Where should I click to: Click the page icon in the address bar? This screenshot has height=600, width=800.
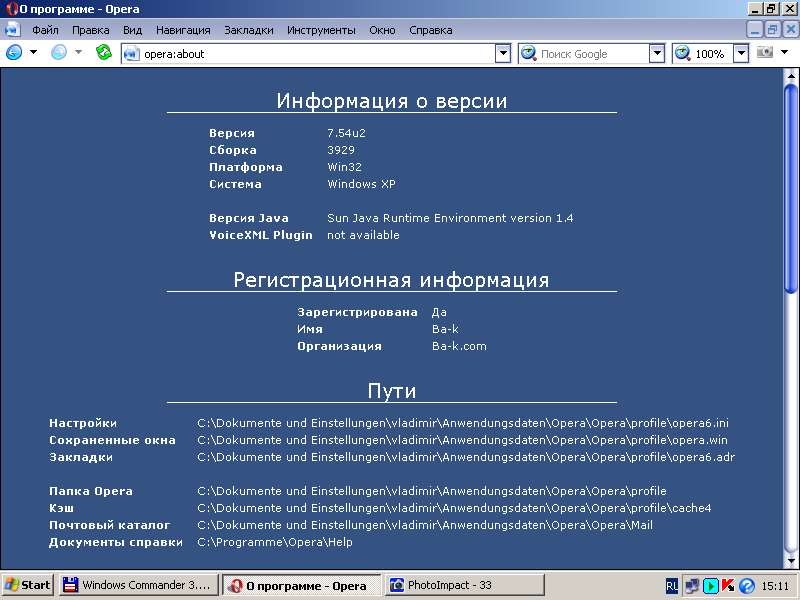(x=132, y=54)
